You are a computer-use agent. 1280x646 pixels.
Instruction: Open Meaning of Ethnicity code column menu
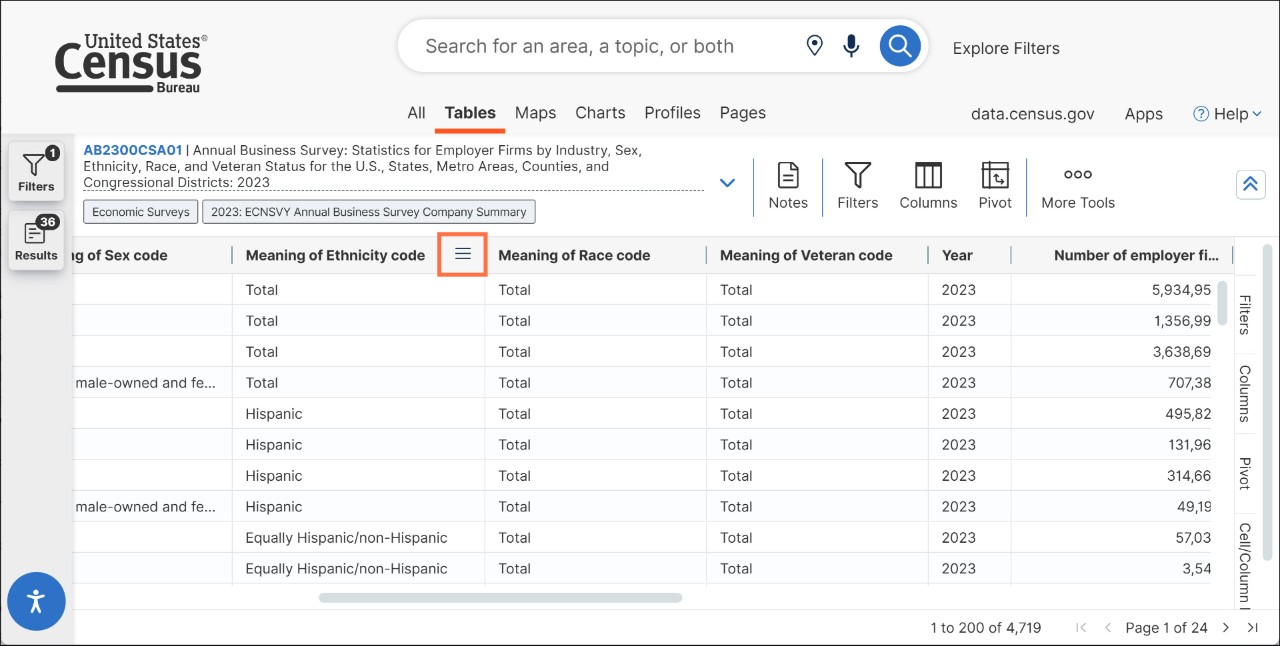tap(462, 255)
